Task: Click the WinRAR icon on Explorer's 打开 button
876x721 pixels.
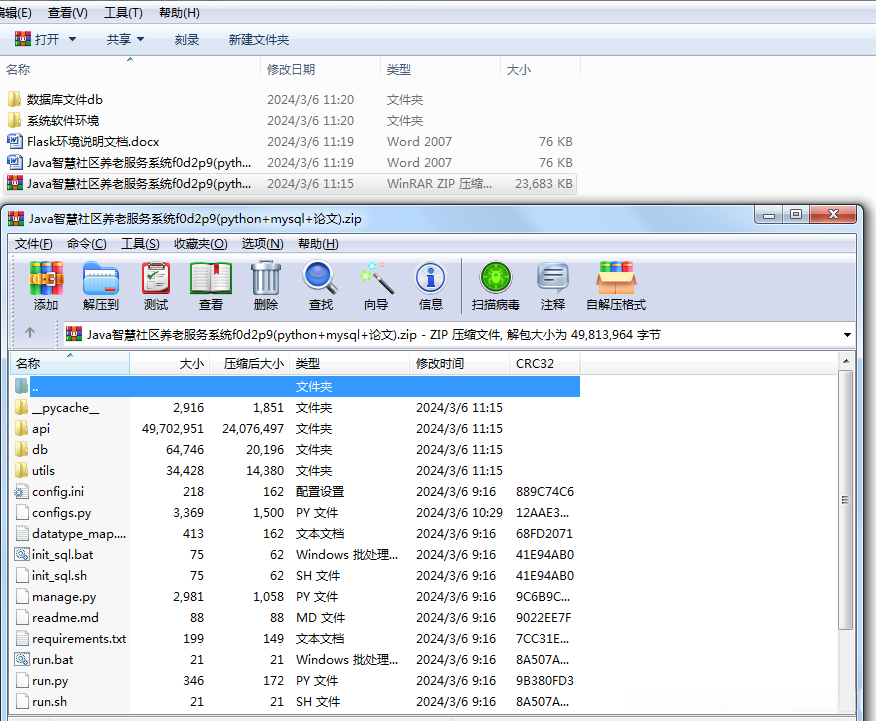Action: click(22, 39)
